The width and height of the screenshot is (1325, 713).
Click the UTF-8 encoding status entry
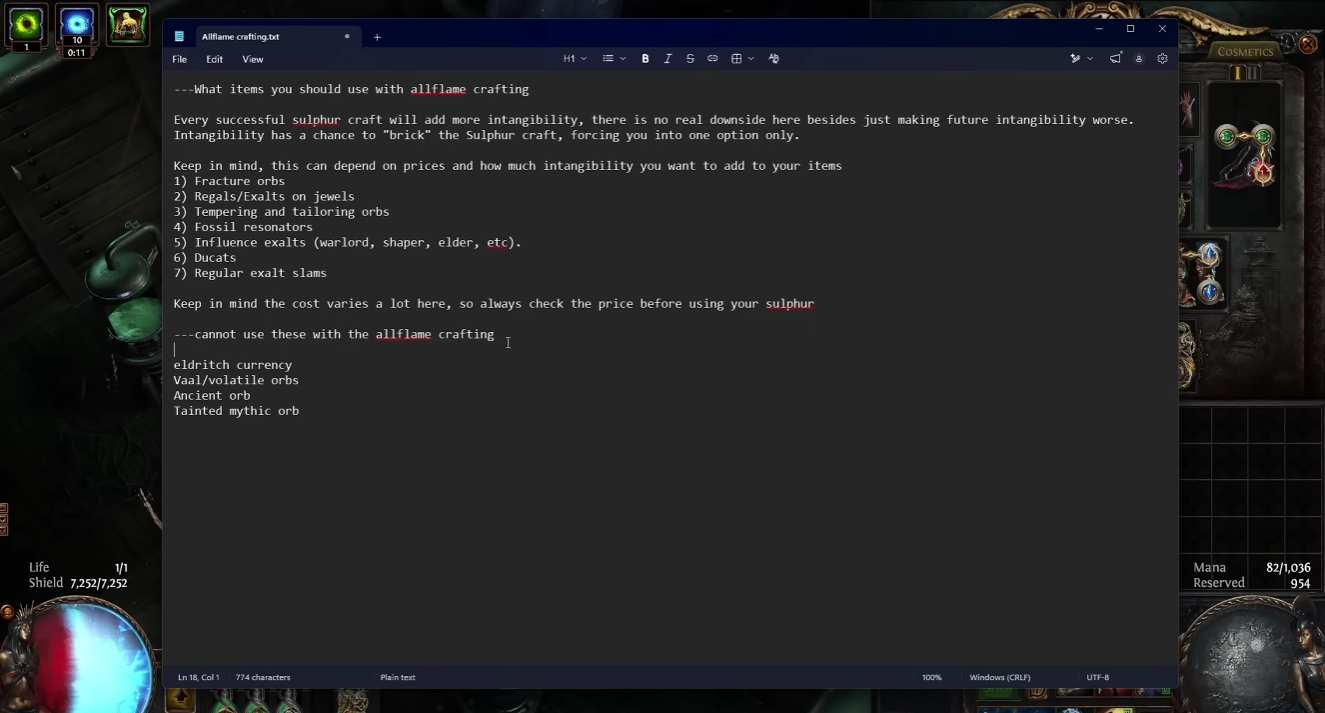(x=1098, y=677)
